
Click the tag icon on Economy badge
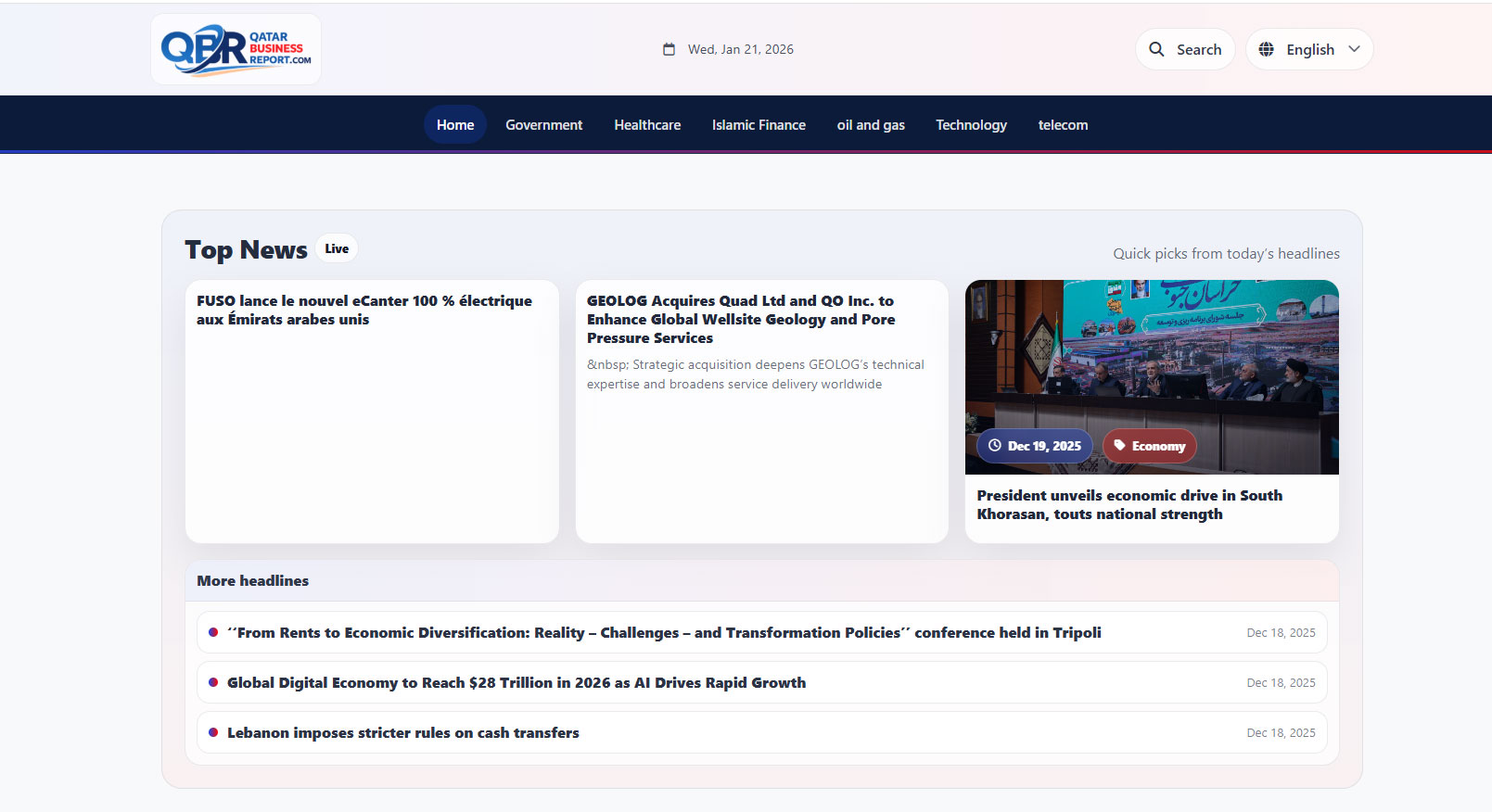(x=1119, y=446)
